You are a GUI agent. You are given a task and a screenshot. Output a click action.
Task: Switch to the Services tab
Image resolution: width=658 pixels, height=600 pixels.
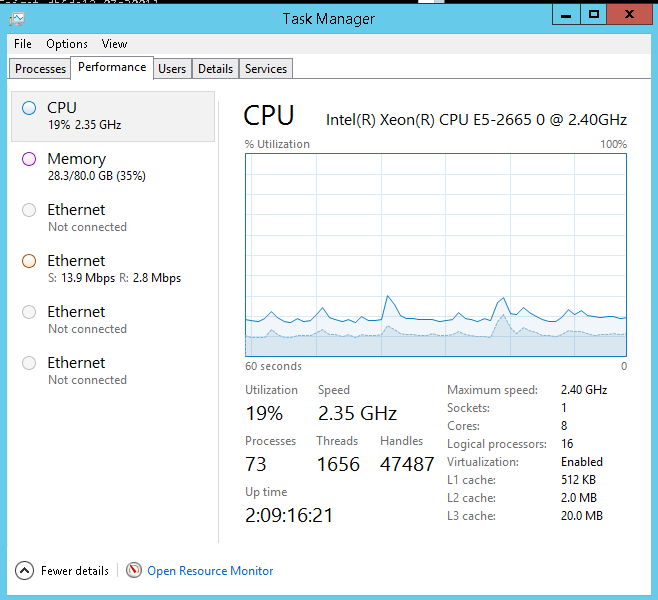tap(266, 69)
